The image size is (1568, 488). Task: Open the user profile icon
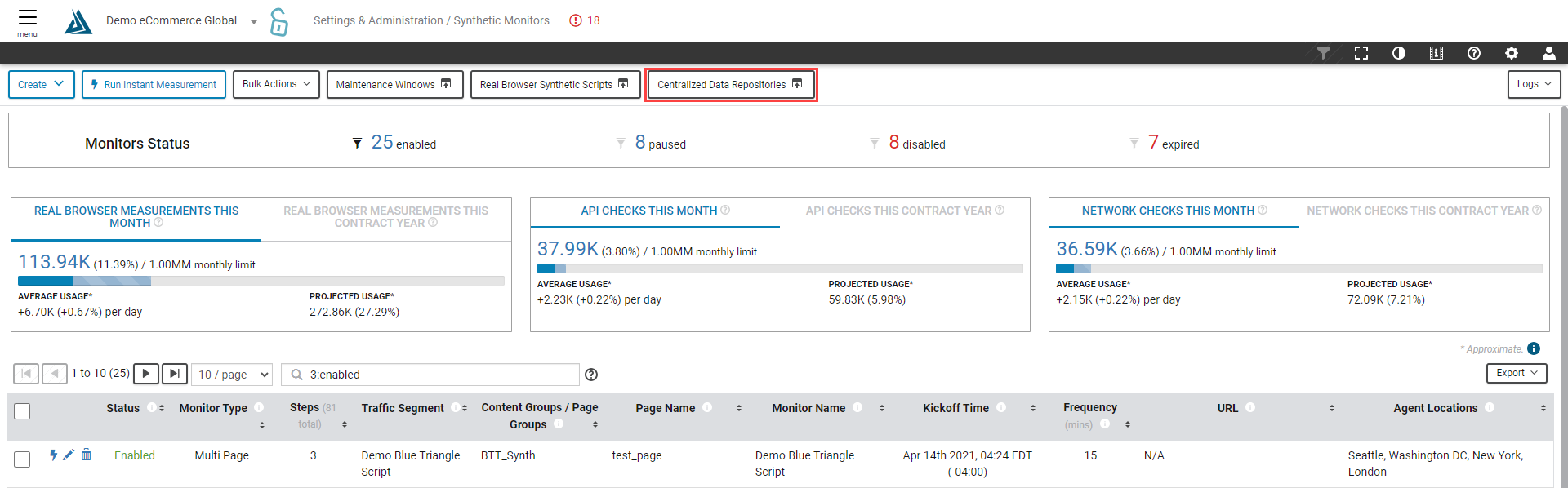click(x=1548, y=53)
